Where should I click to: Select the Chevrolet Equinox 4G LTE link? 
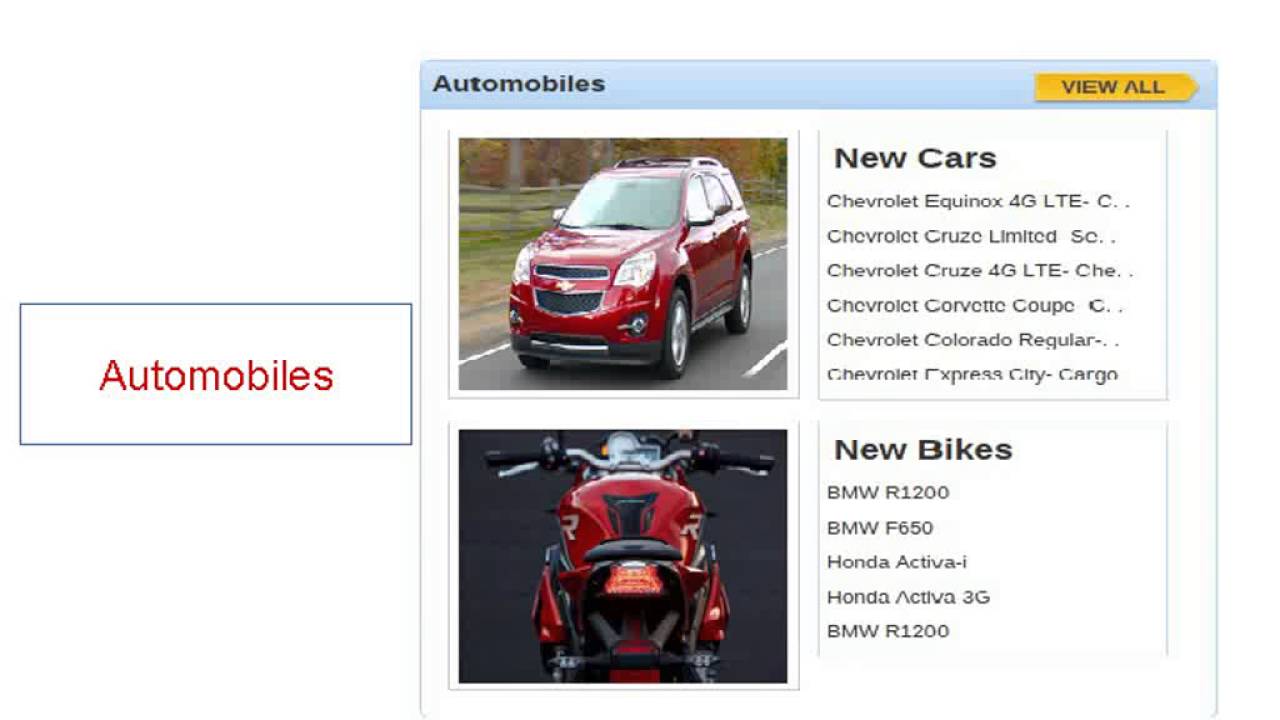(x=978, y=201)
